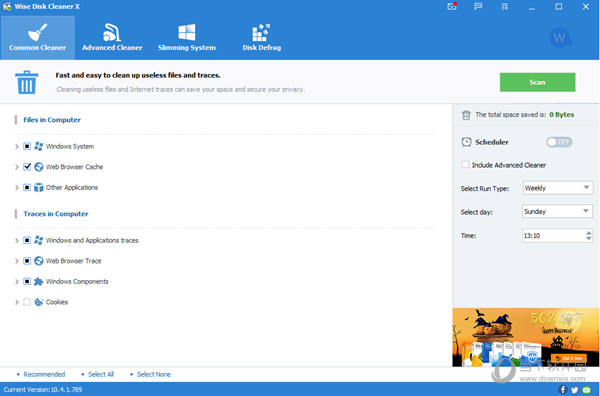Viewport: 600px width, 396px height.
Task: Click the green Scan button
Action: click(x=537, y=82)
